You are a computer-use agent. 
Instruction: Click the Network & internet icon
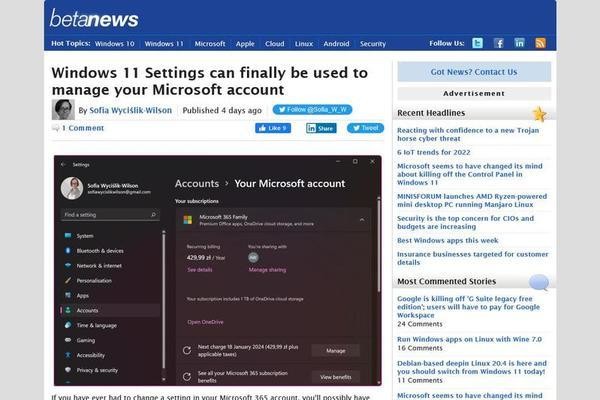68,265
